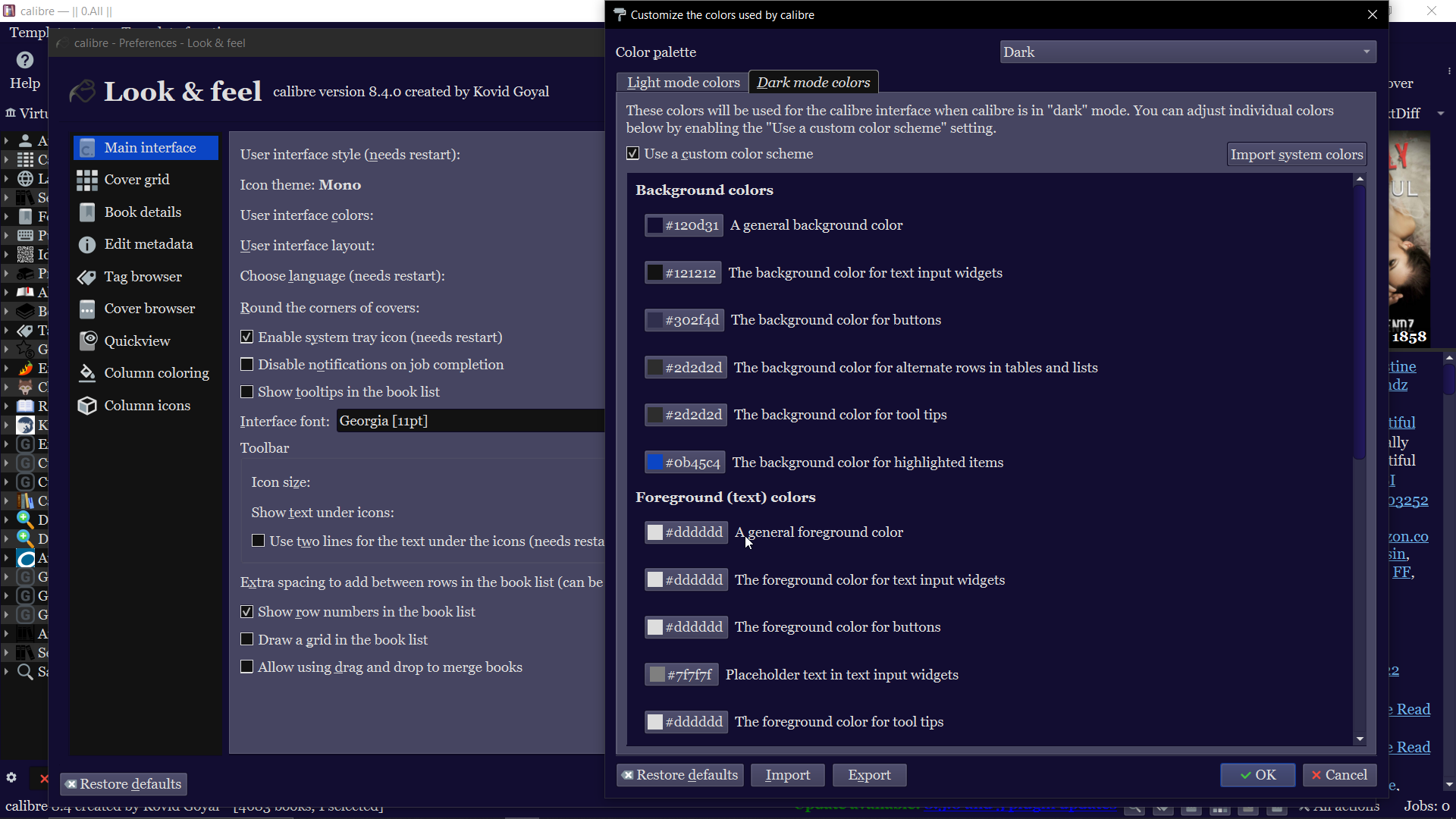Select the Book details section icon
This screenshot has height=819, width=1456.
pyautogui.click(x=87, y=212)
